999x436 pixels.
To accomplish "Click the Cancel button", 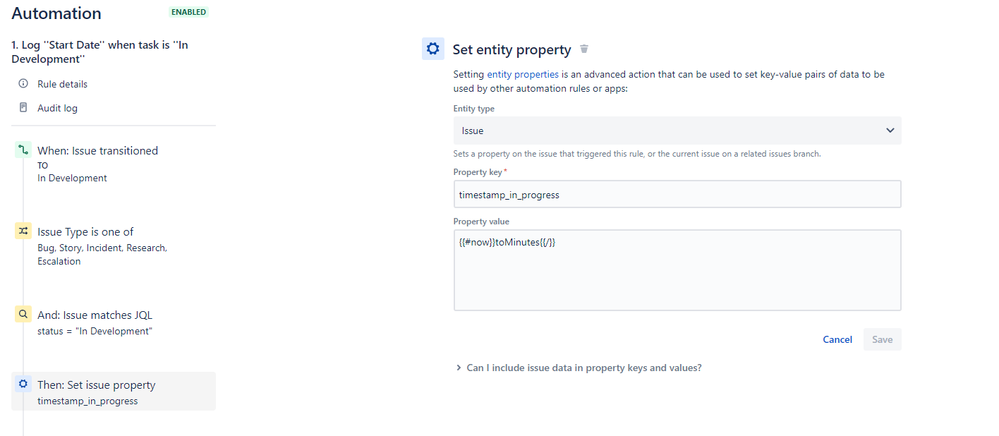I will click(837, 340).
